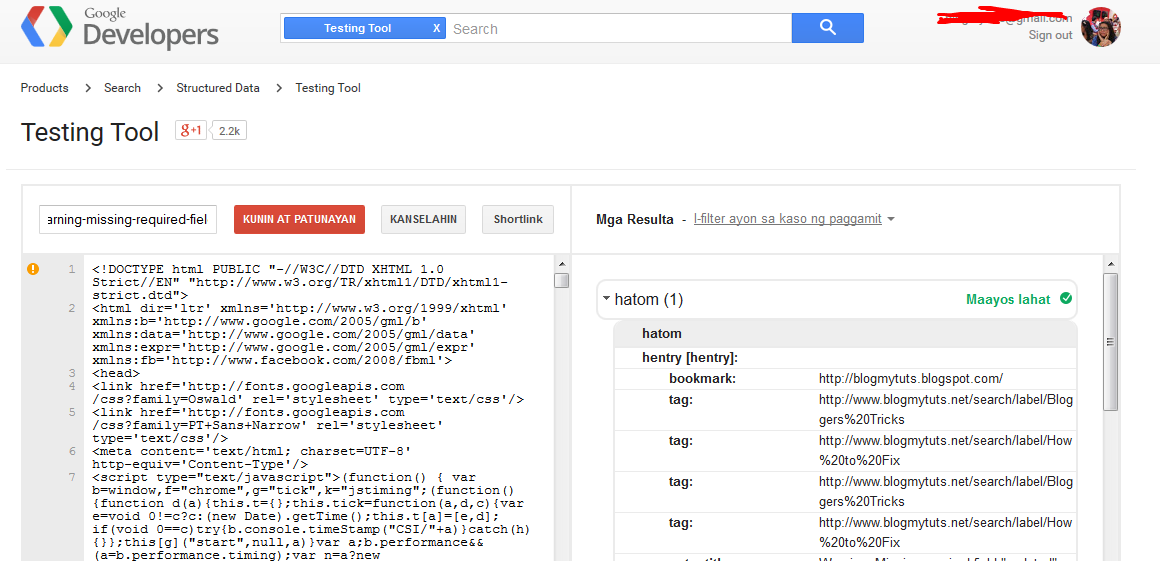
Task: Click the blue search magnifier button
Action: click(x=827, y=28)
